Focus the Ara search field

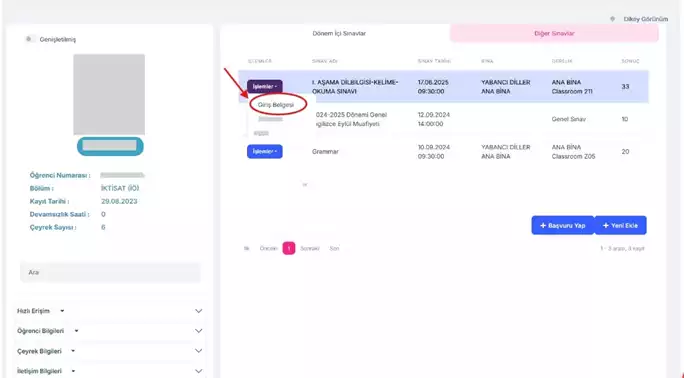pos(110,272)
